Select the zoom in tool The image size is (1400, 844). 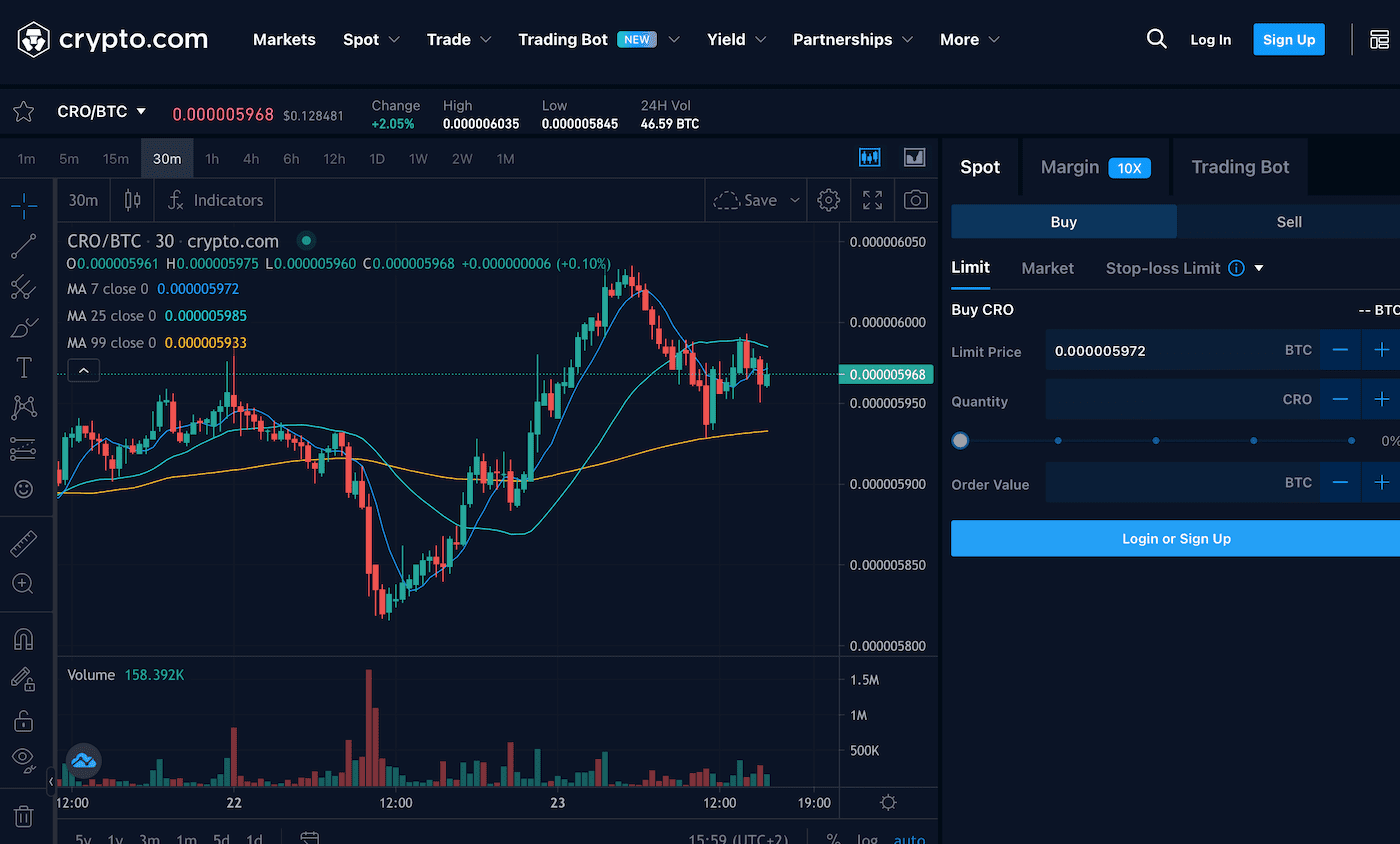[x=24, y=584]
